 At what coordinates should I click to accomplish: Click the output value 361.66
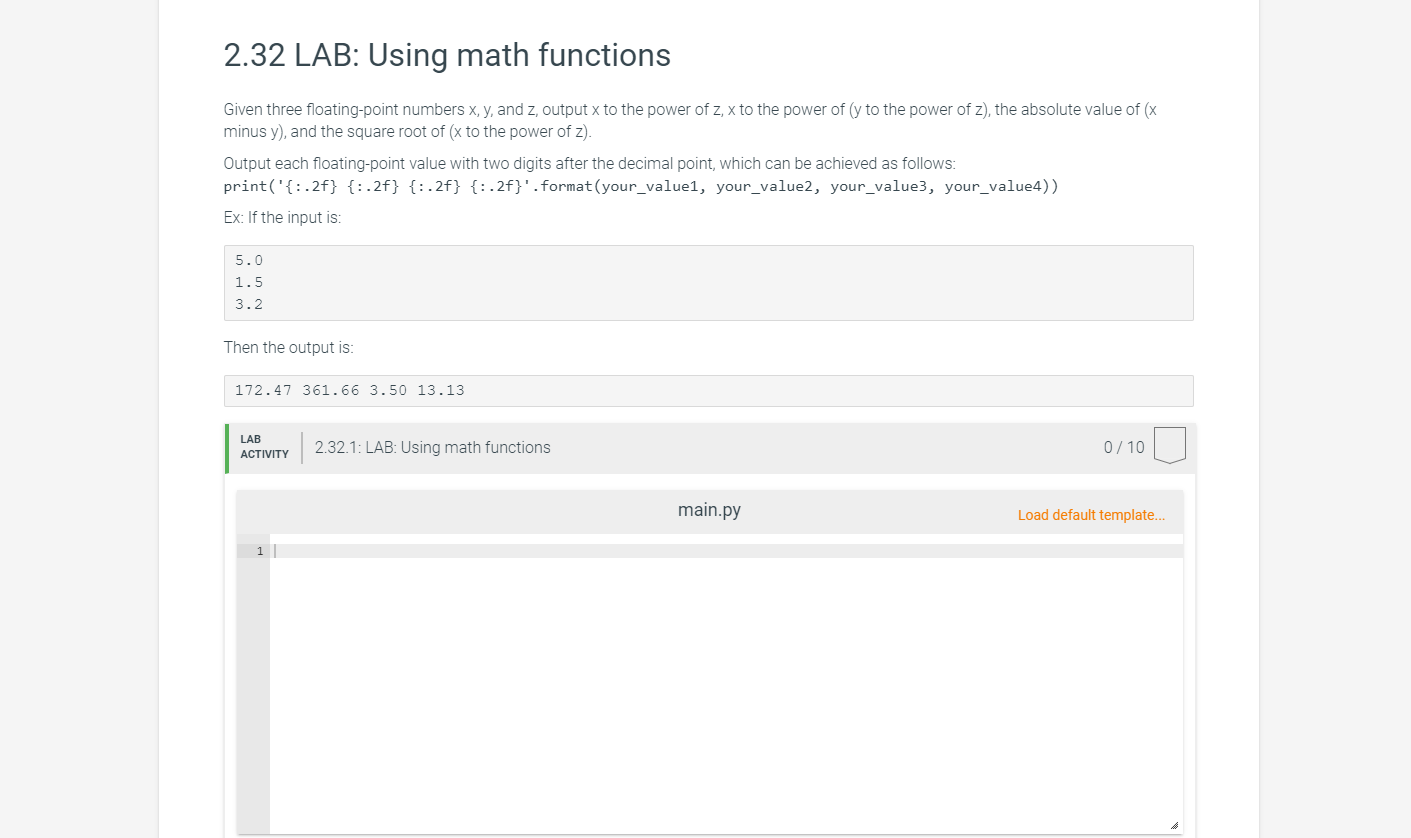point(330,390)
